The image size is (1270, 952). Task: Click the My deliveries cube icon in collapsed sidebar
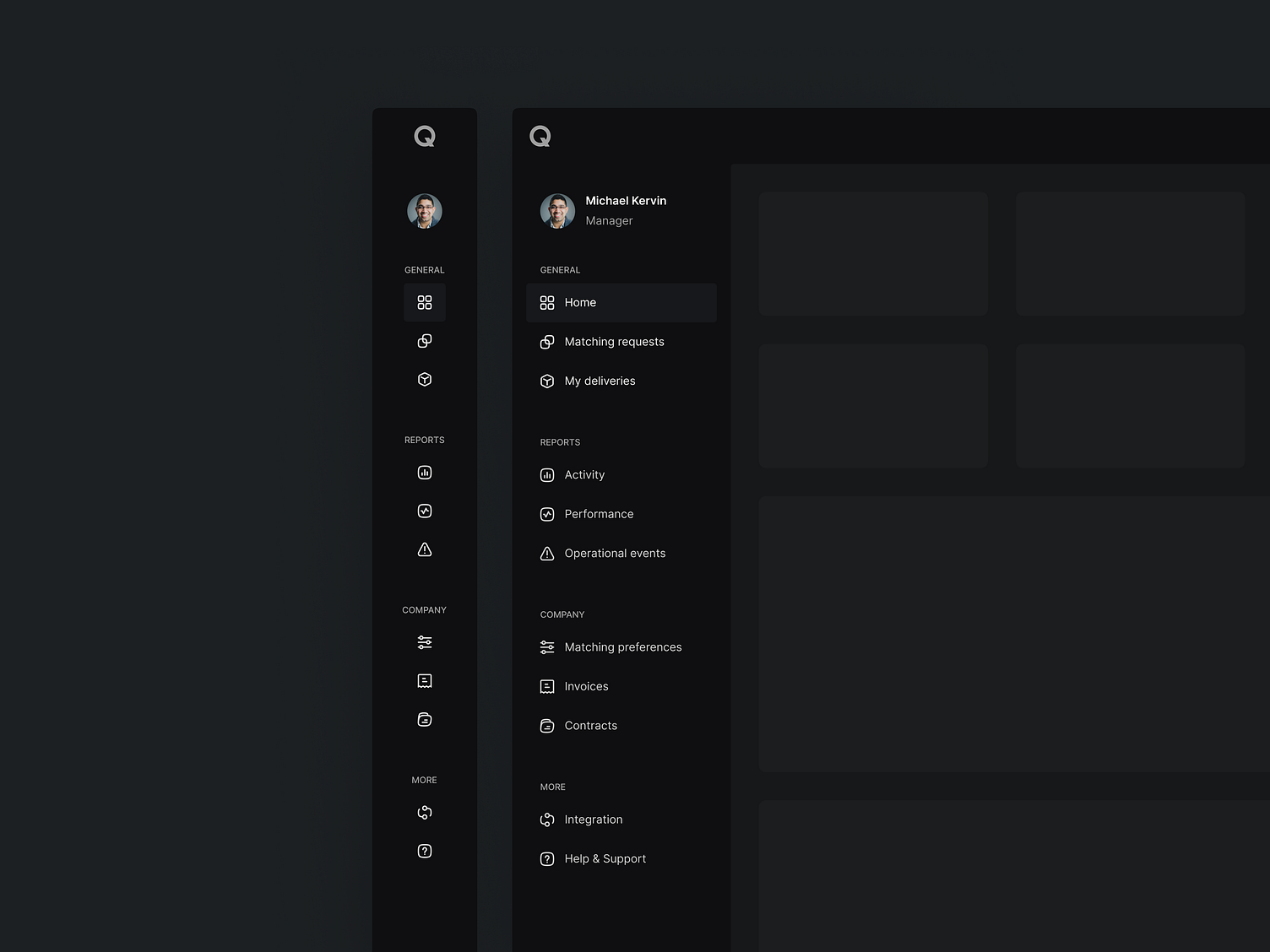pyautogui.click(x=424, y=379)
